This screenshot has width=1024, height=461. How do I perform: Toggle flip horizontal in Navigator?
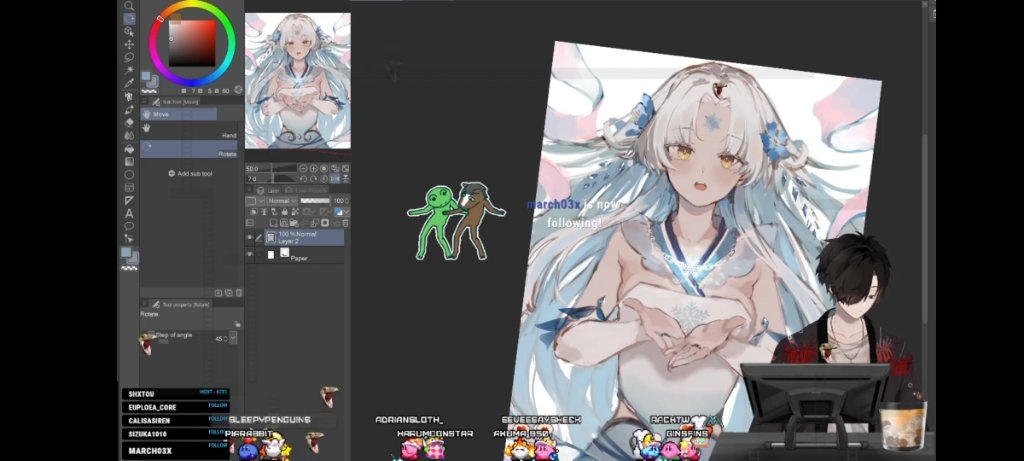(334, 179)
